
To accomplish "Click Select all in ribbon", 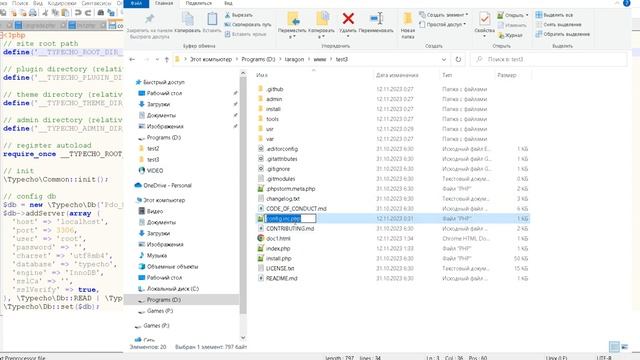I will [554, 15].
